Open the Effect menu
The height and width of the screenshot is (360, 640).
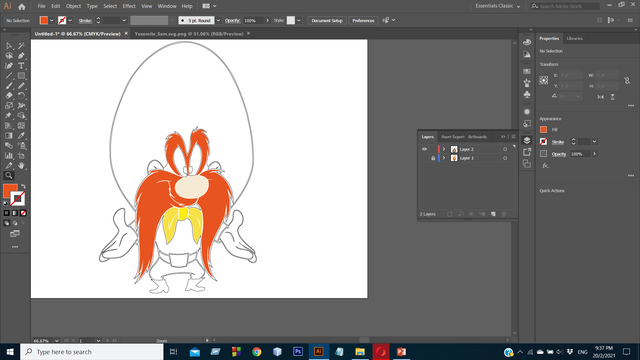click(x=129, y=6)
